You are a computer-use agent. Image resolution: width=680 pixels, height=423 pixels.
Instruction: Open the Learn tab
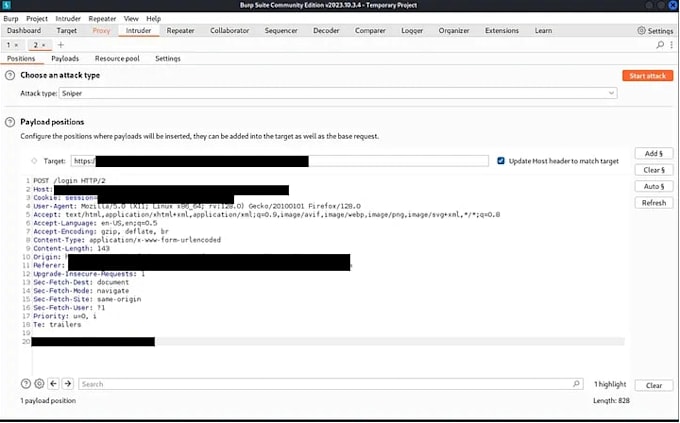(x=543, y=30)
